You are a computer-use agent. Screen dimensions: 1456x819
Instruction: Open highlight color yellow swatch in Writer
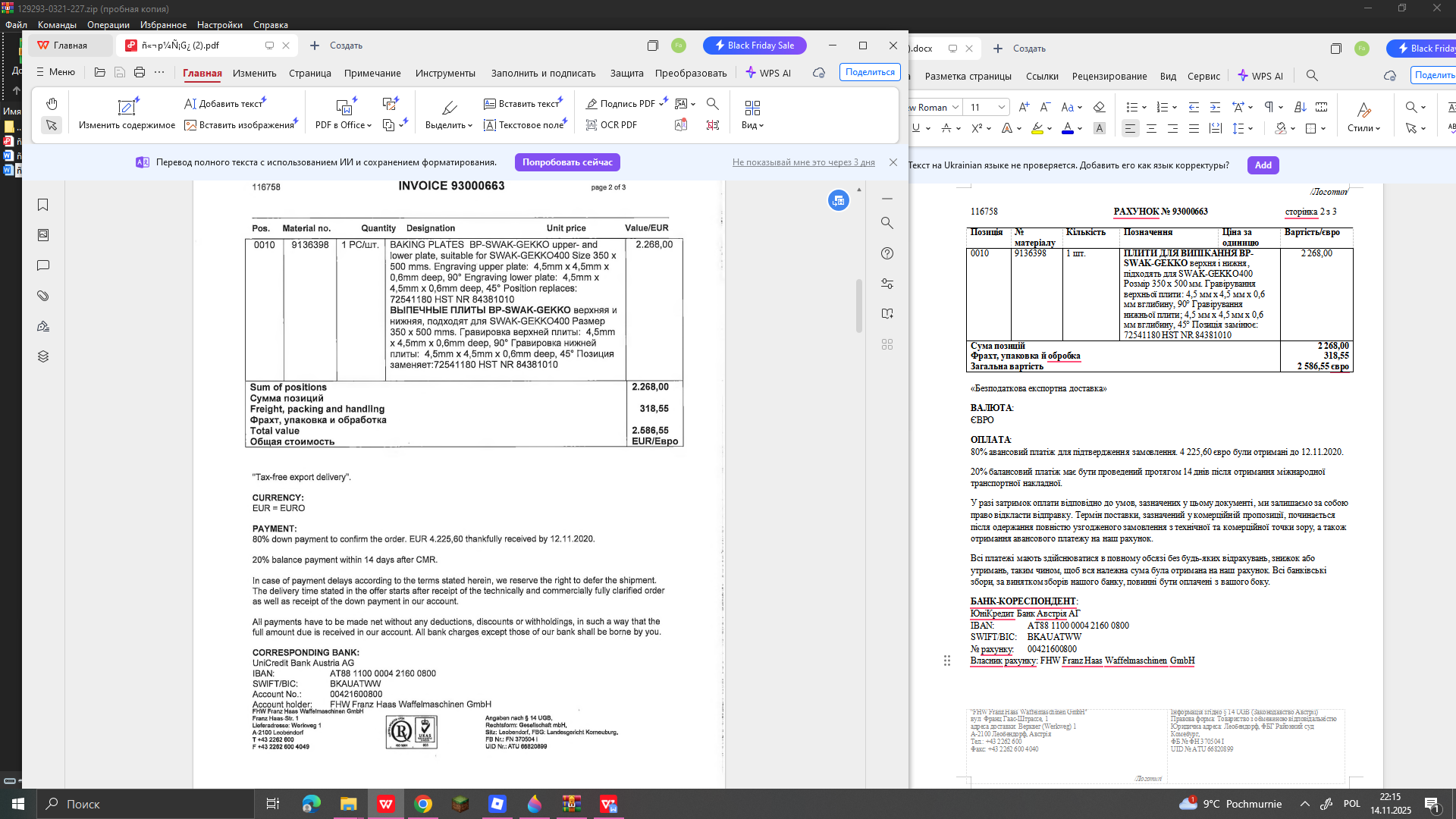[1037, 128]
